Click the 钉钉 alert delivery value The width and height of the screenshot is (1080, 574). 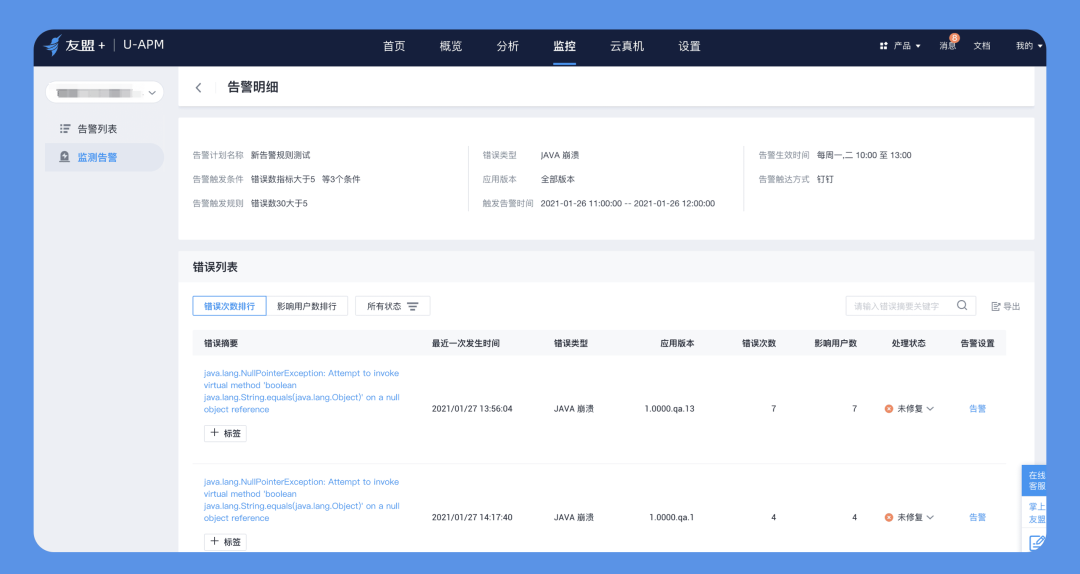pos(825,179)
